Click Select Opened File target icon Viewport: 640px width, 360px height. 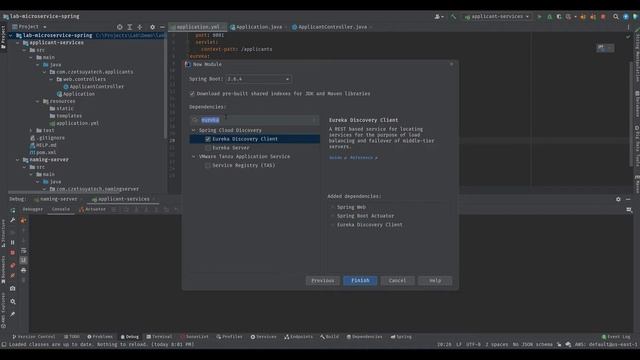[x=120, y=27]
